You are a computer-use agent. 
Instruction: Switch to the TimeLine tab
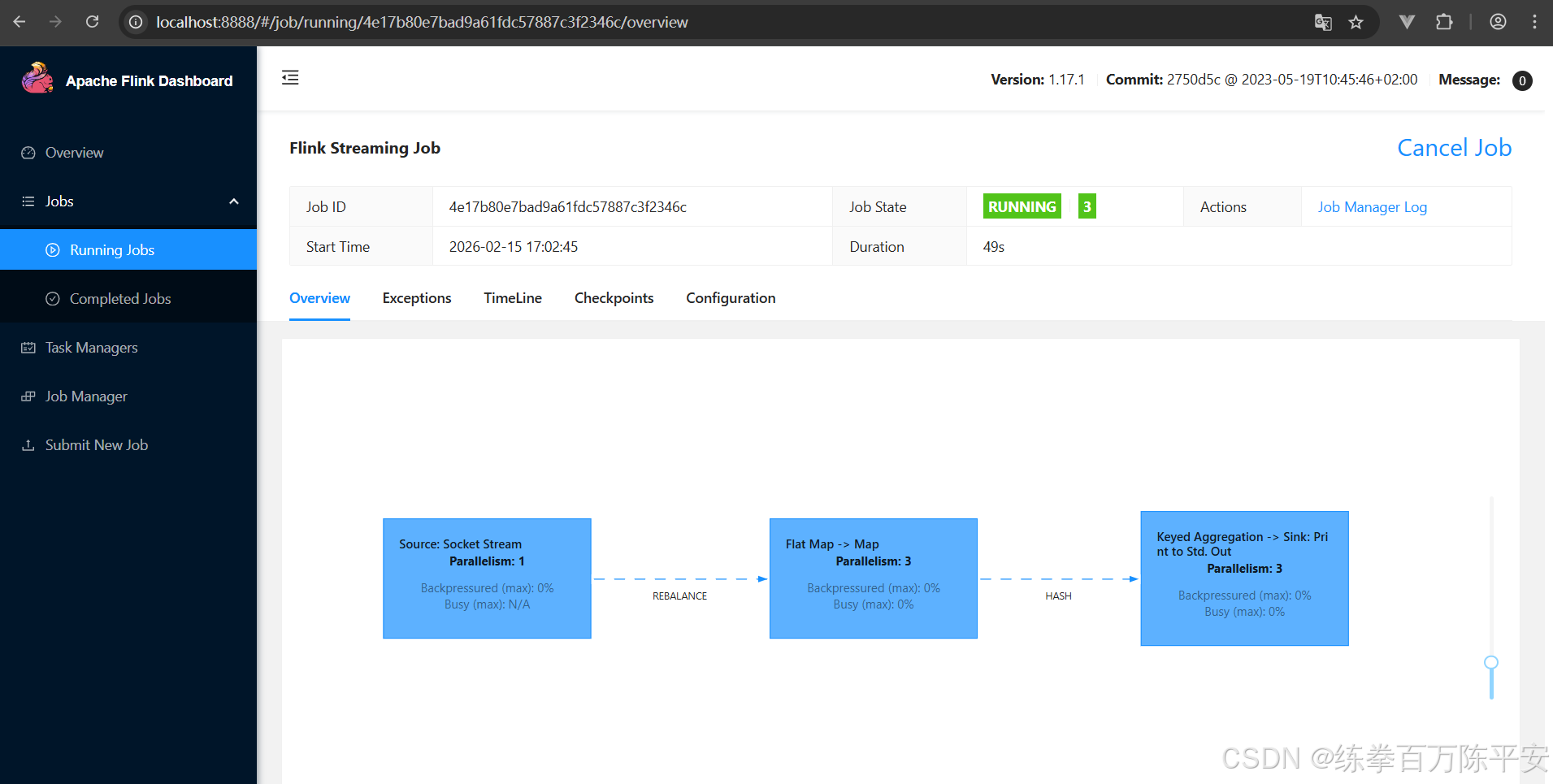[513, 298]
